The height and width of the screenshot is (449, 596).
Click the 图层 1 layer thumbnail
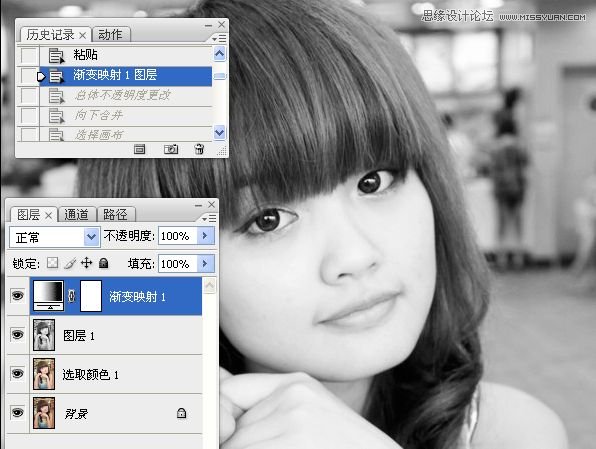pos(44,335)
